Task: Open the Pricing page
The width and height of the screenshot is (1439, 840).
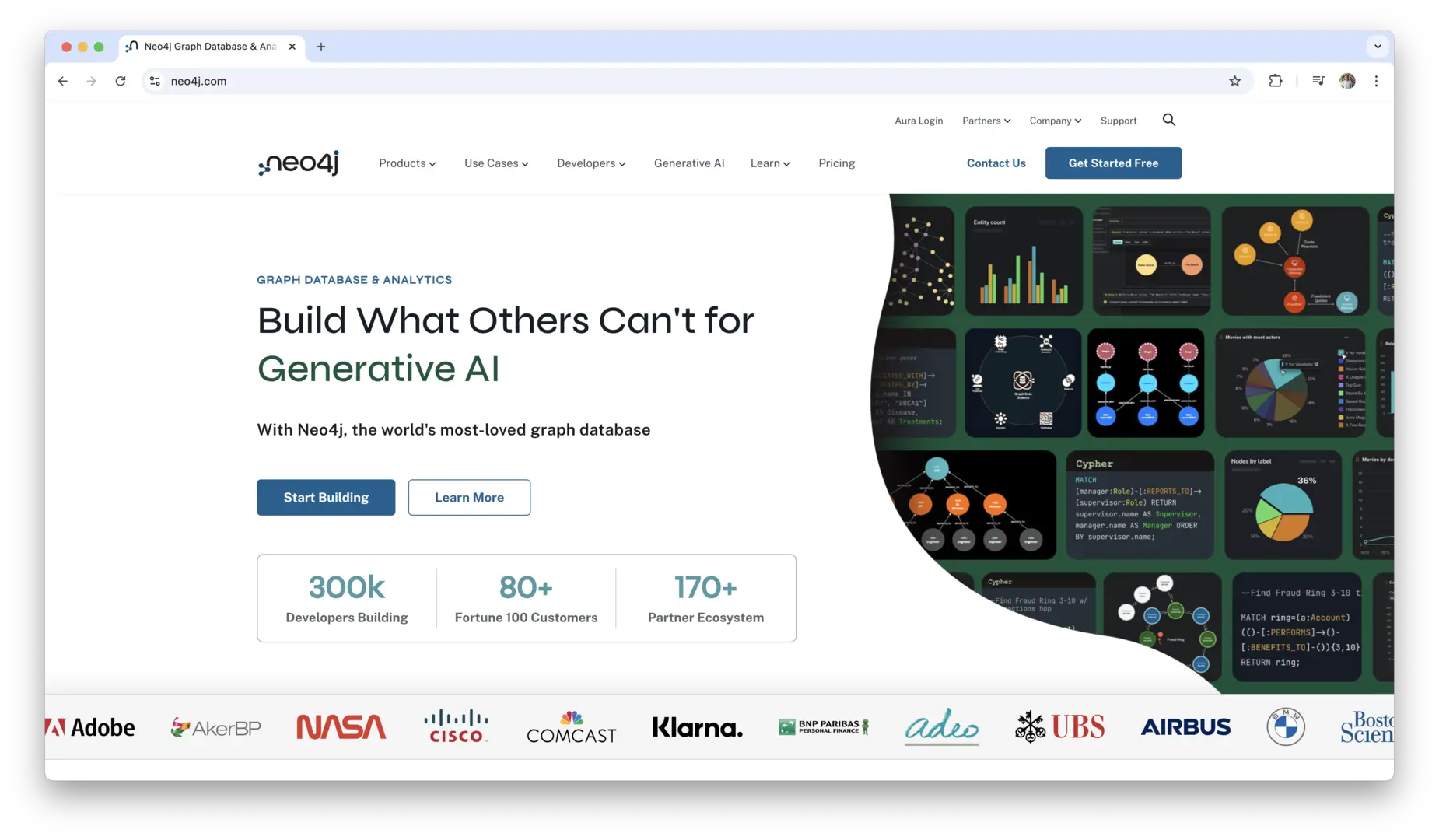Action: point(836,163)
